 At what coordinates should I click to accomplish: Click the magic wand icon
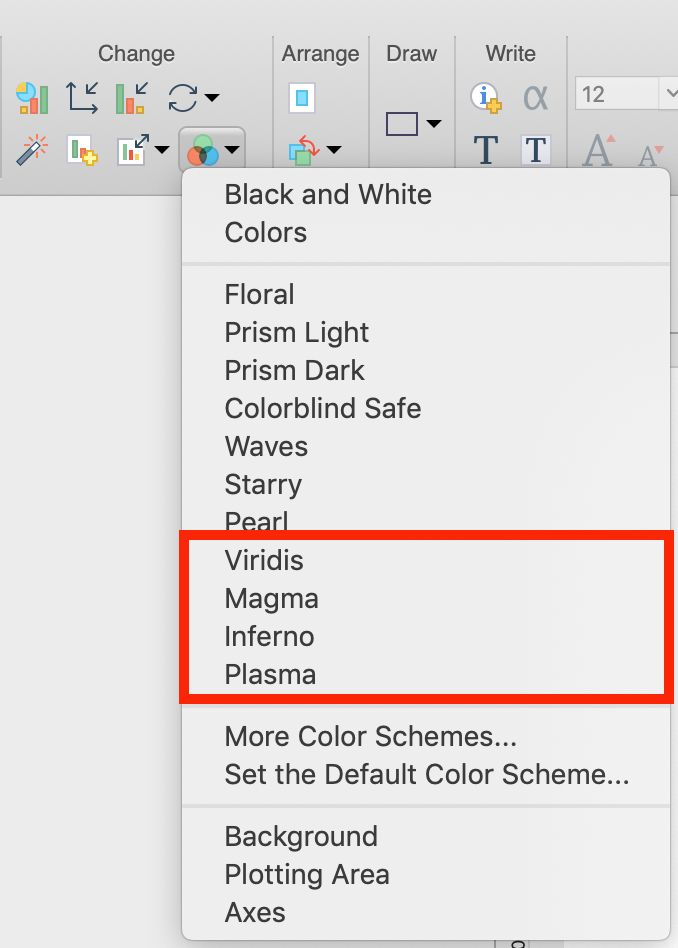tap(32, 151)
